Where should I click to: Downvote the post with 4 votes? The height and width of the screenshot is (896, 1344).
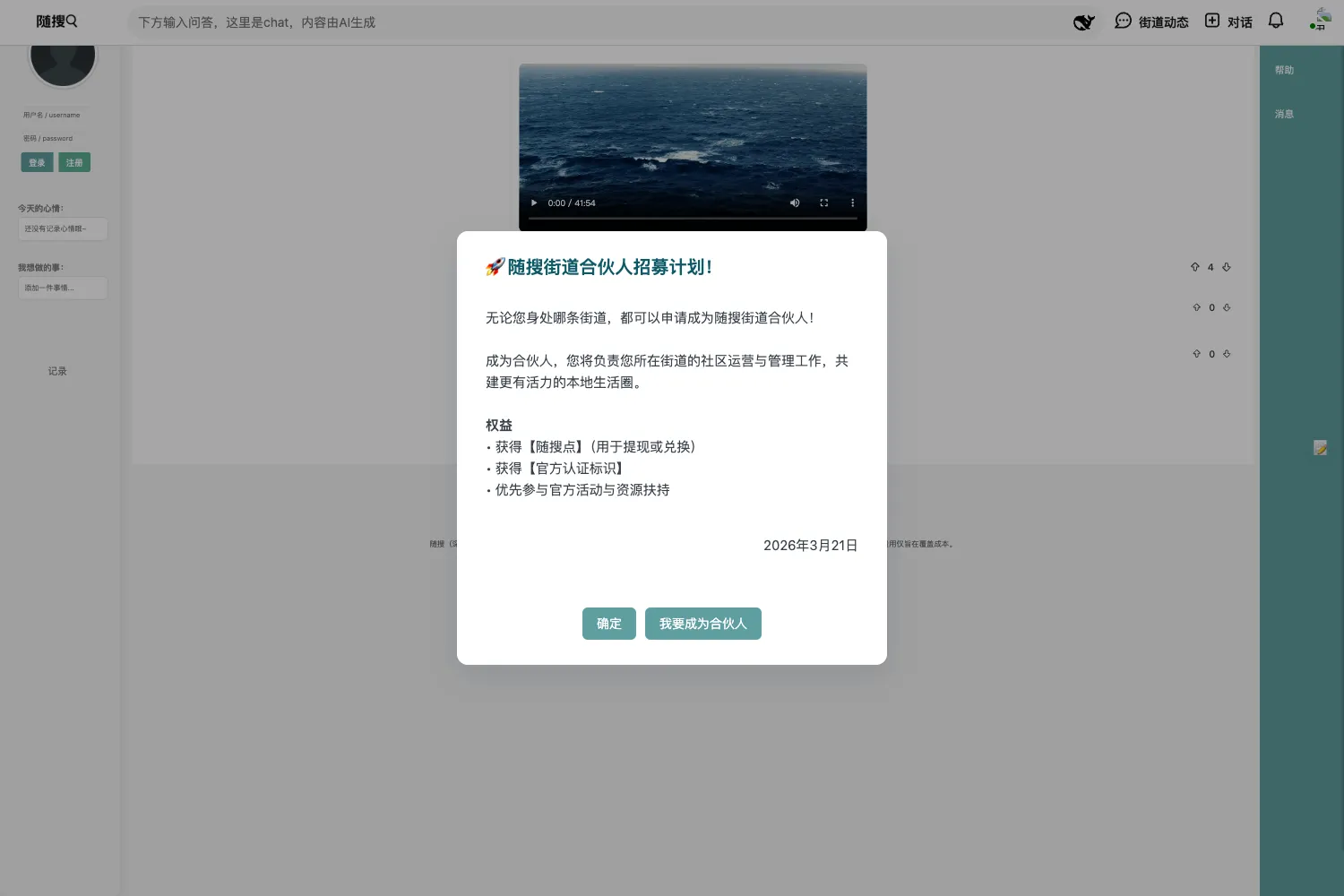pyautogui.click(x=1227, y=267)
